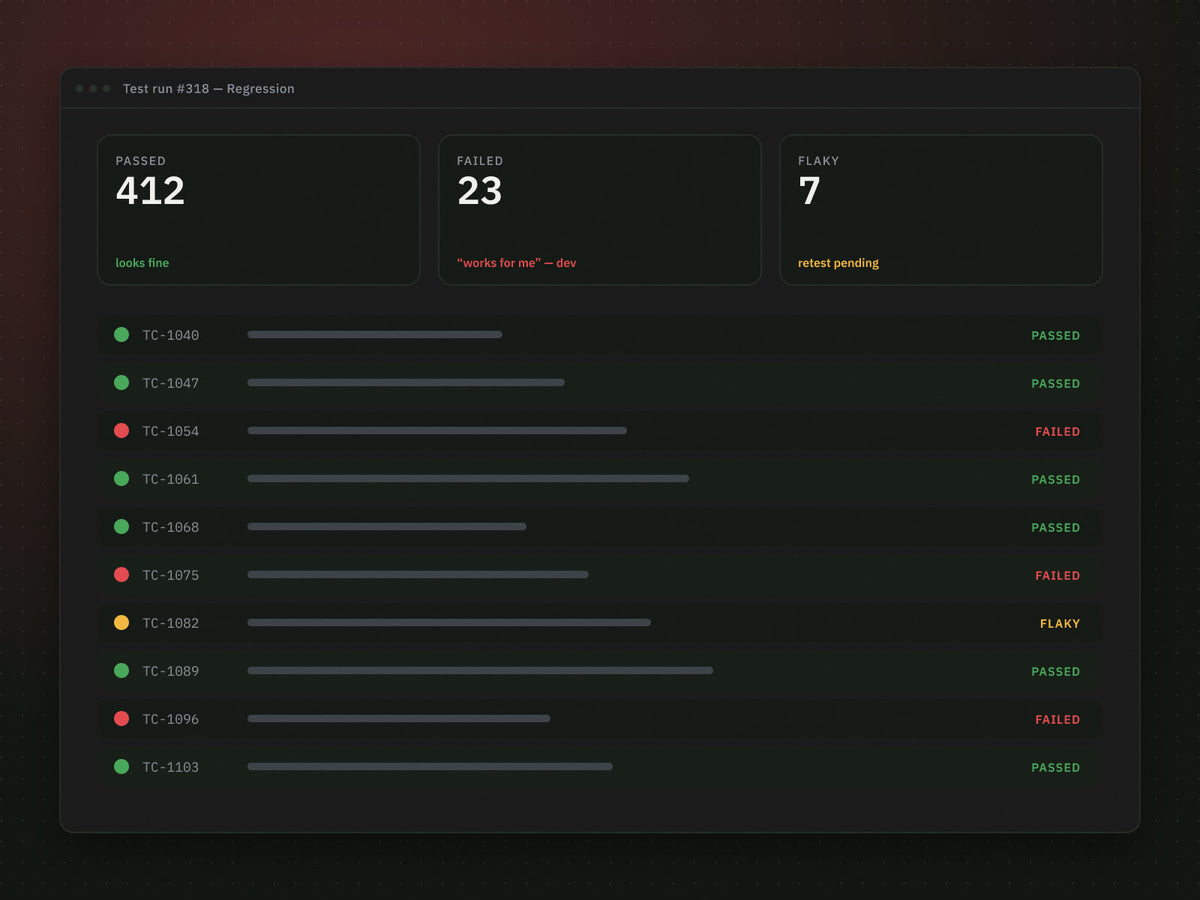Select test case ID TC-1040
This screenshot has width=1200, height=900.
click(x=171, y=335)
